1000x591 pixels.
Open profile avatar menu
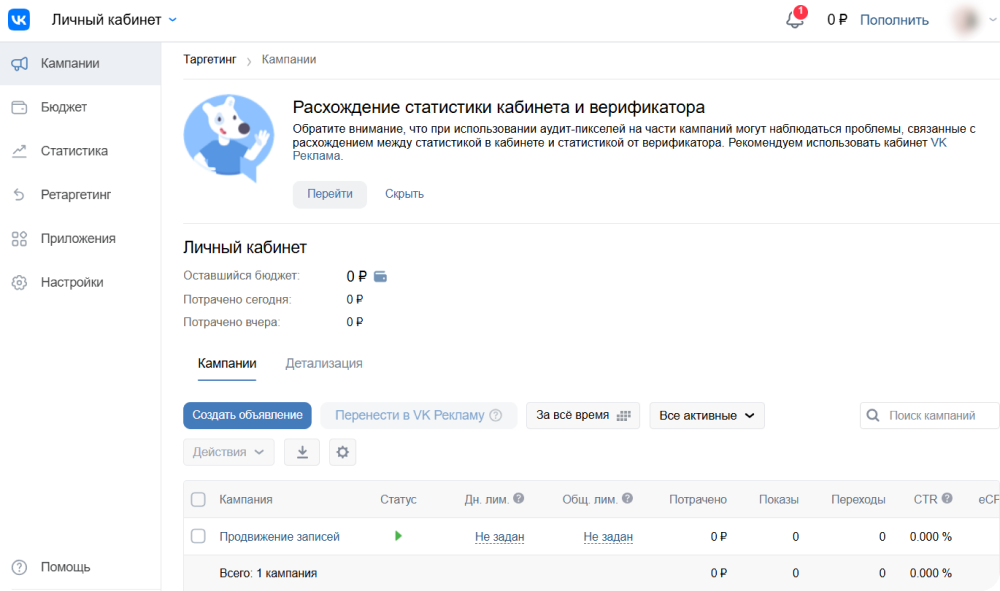pos(966,20)
